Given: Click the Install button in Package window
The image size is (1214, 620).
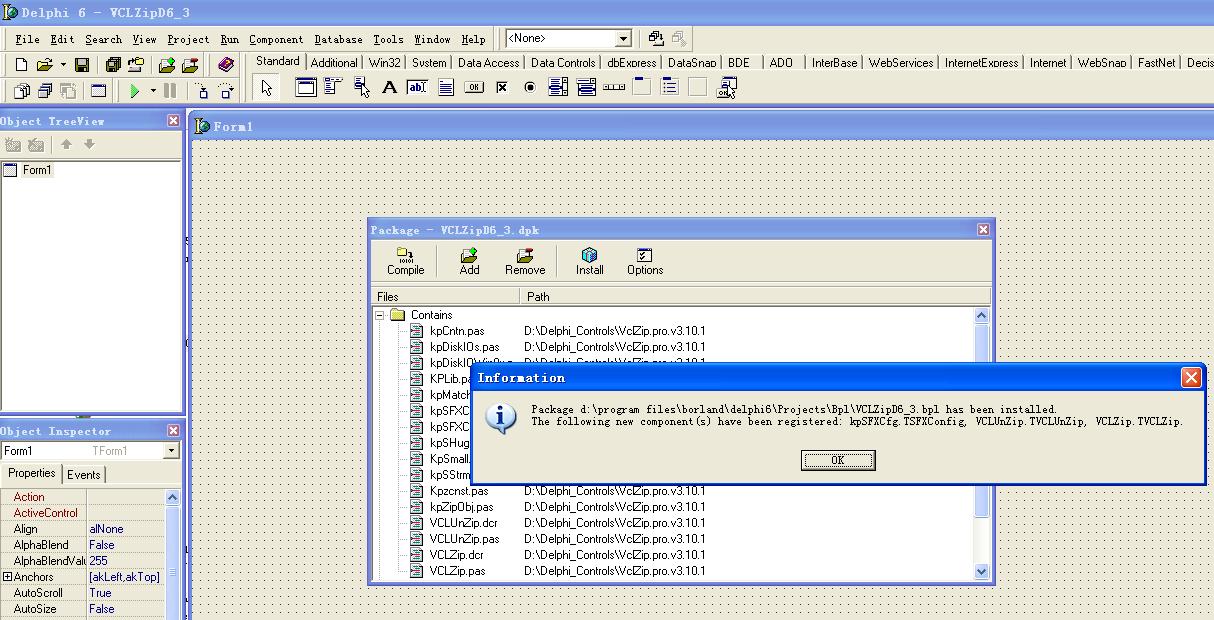Looking at the screenshot, I should [590, 262].
